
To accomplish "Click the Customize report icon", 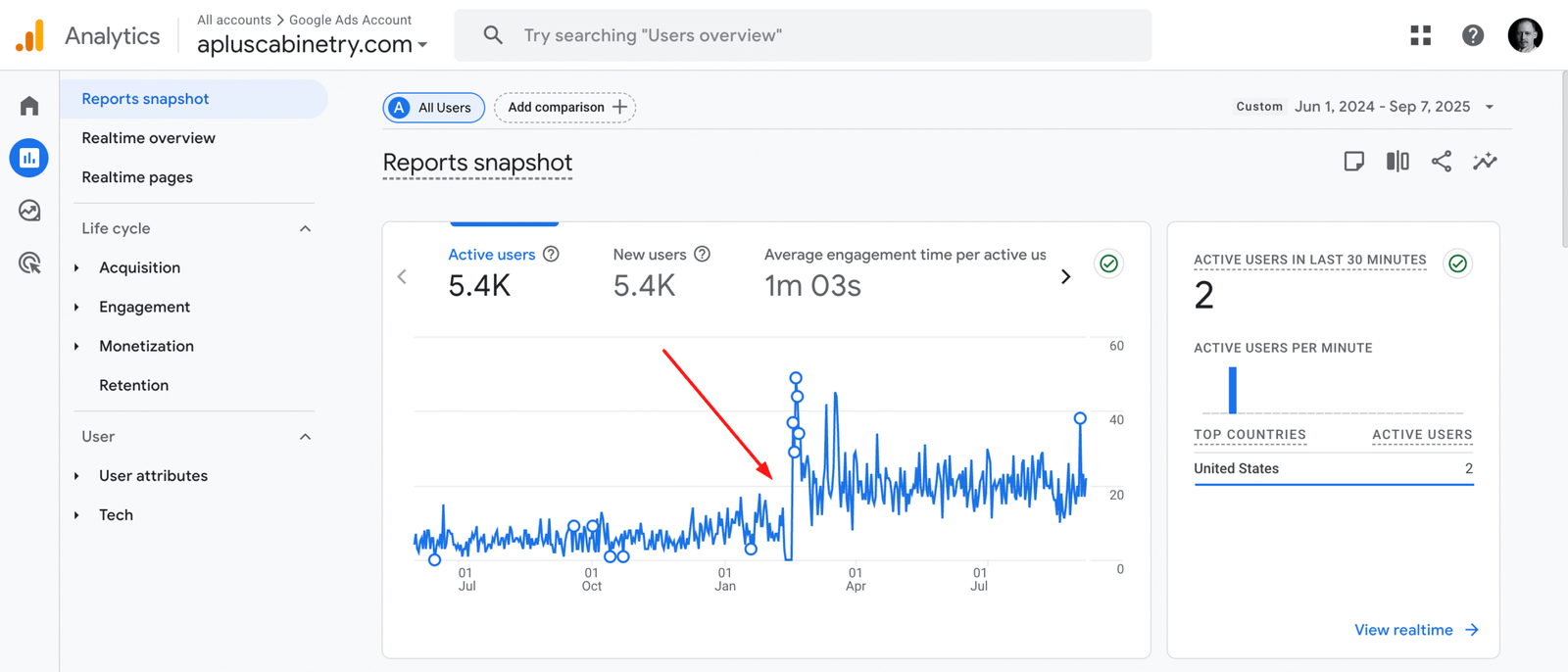I will pyautogui.click(x=1353, y=162).
